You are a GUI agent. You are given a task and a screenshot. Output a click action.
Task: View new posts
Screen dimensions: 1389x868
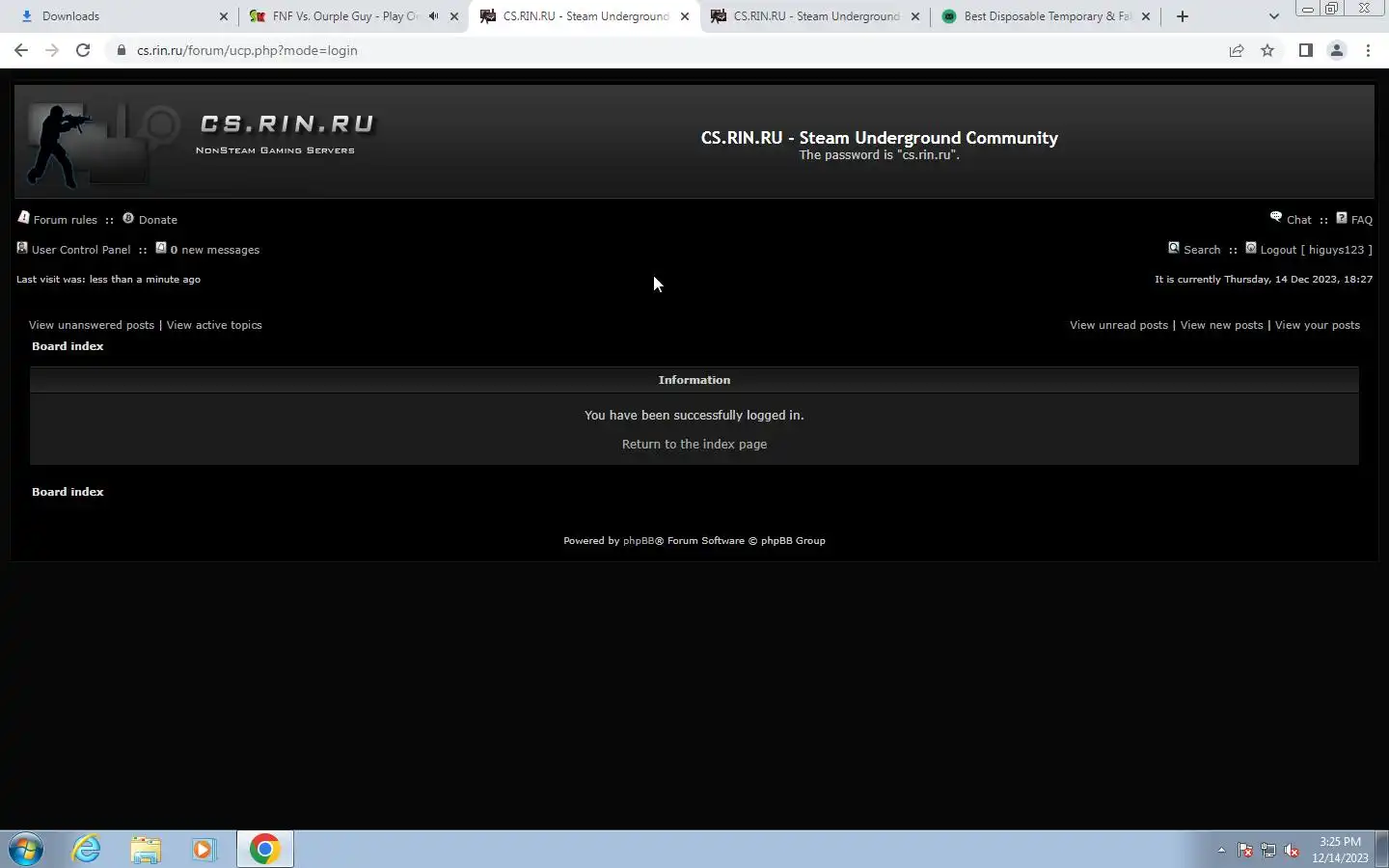(x=1221, y=325)
